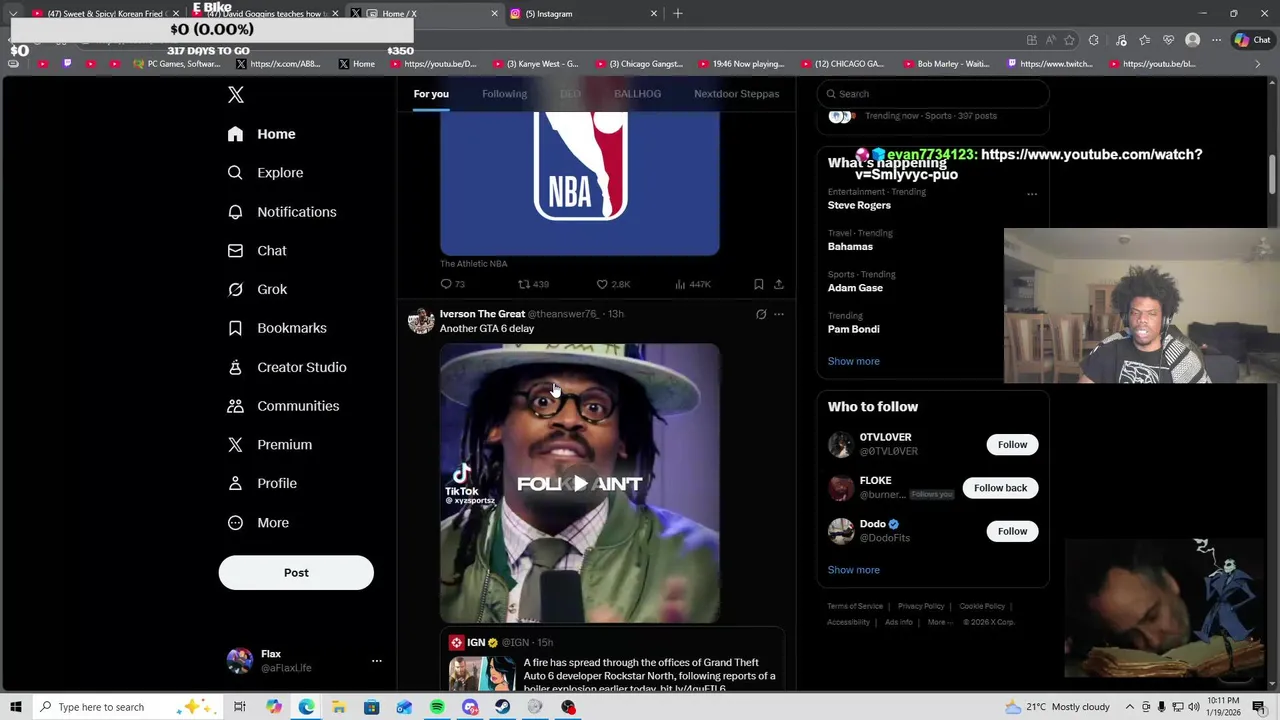Screen dimensions: 1280x720
Task: Open the Privacy Policy link
Action: (x=921, y=606)
